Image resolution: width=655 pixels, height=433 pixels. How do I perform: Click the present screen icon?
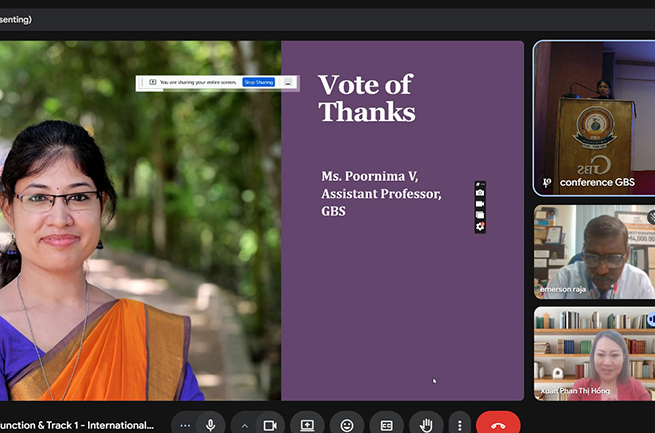point(307,425)
